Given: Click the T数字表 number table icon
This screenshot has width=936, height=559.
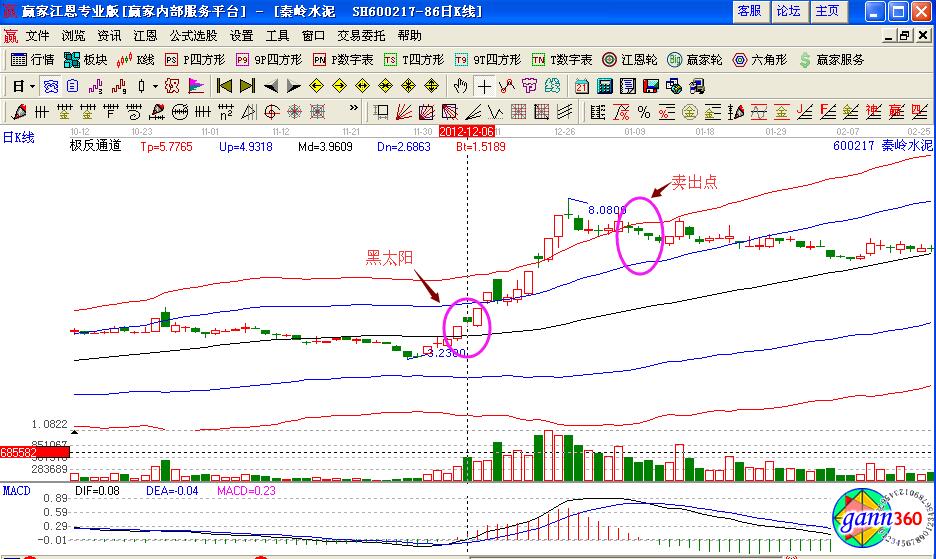Looking at the screenshot, I should point(562,60).
